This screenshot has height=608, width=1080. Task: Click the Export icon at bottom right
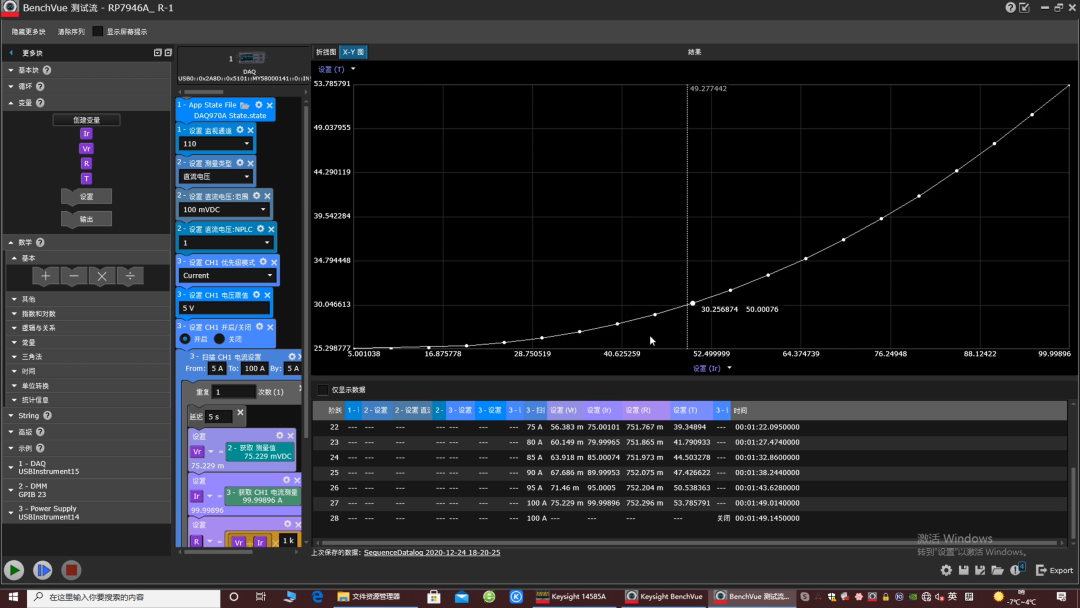click(1055, 570)
